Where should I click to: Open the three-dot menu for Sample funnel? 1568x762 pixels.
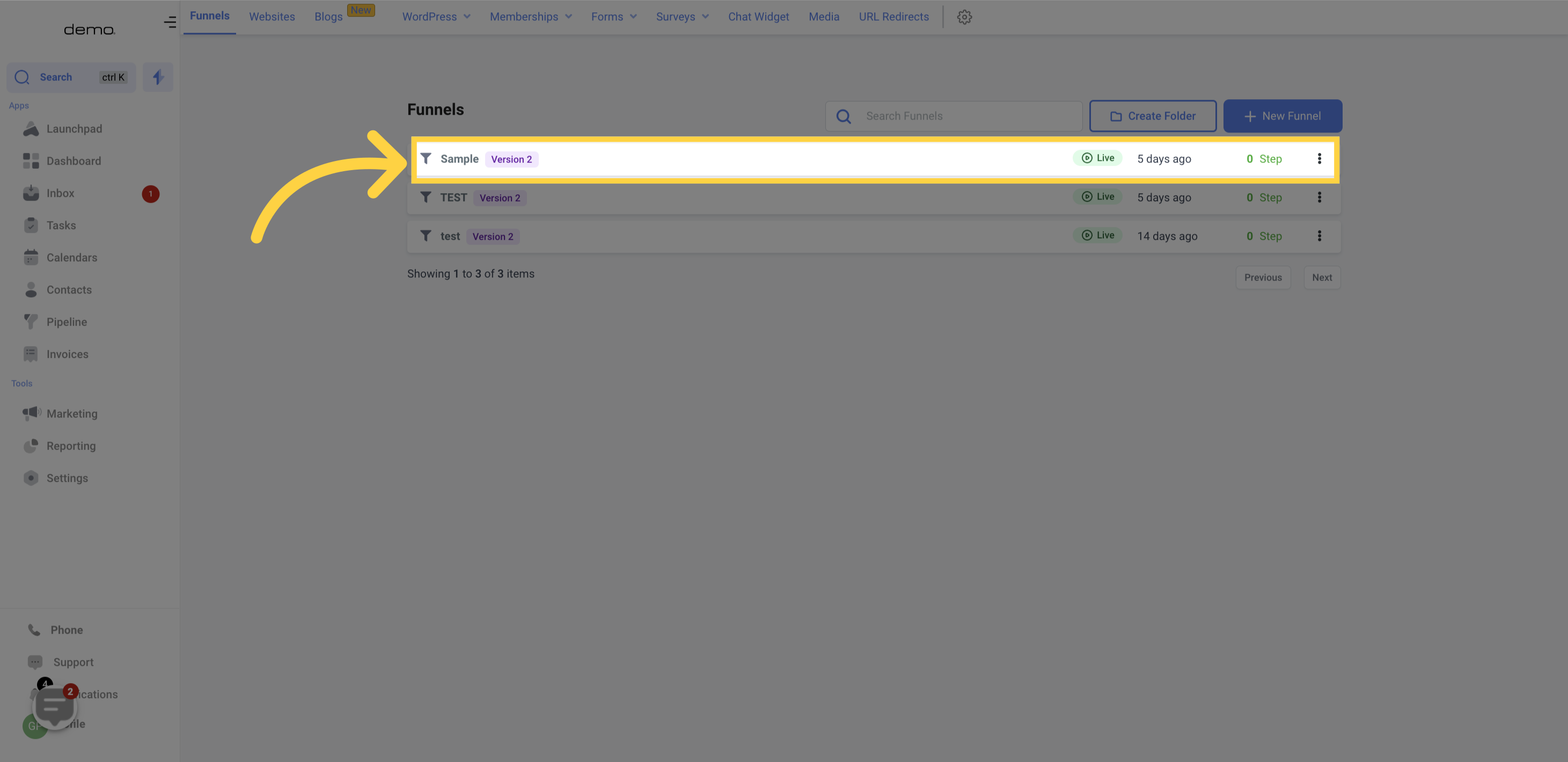pos(1319,159)
